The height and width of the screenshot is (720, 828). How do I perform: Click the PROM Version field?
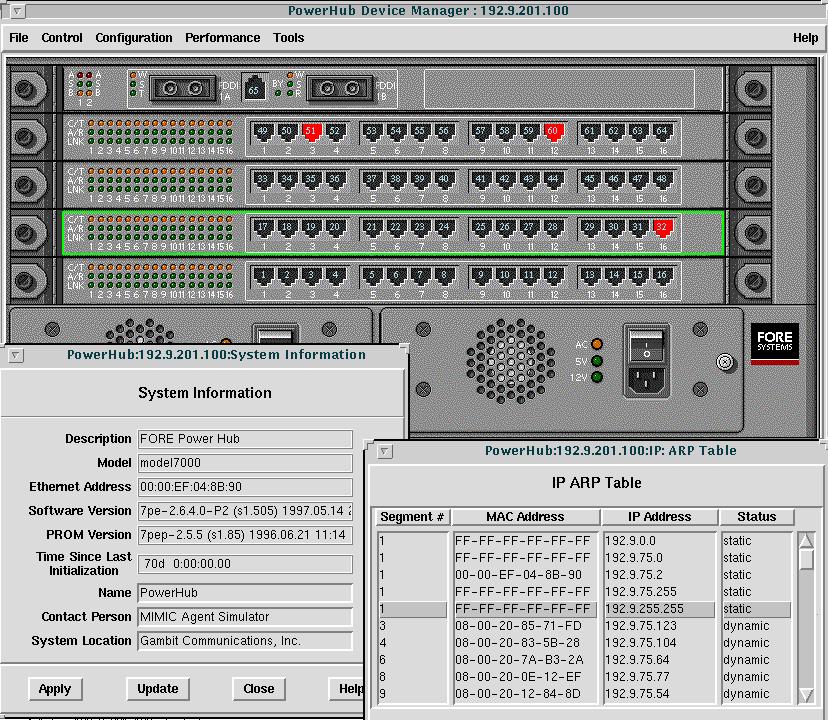point(245,535)
